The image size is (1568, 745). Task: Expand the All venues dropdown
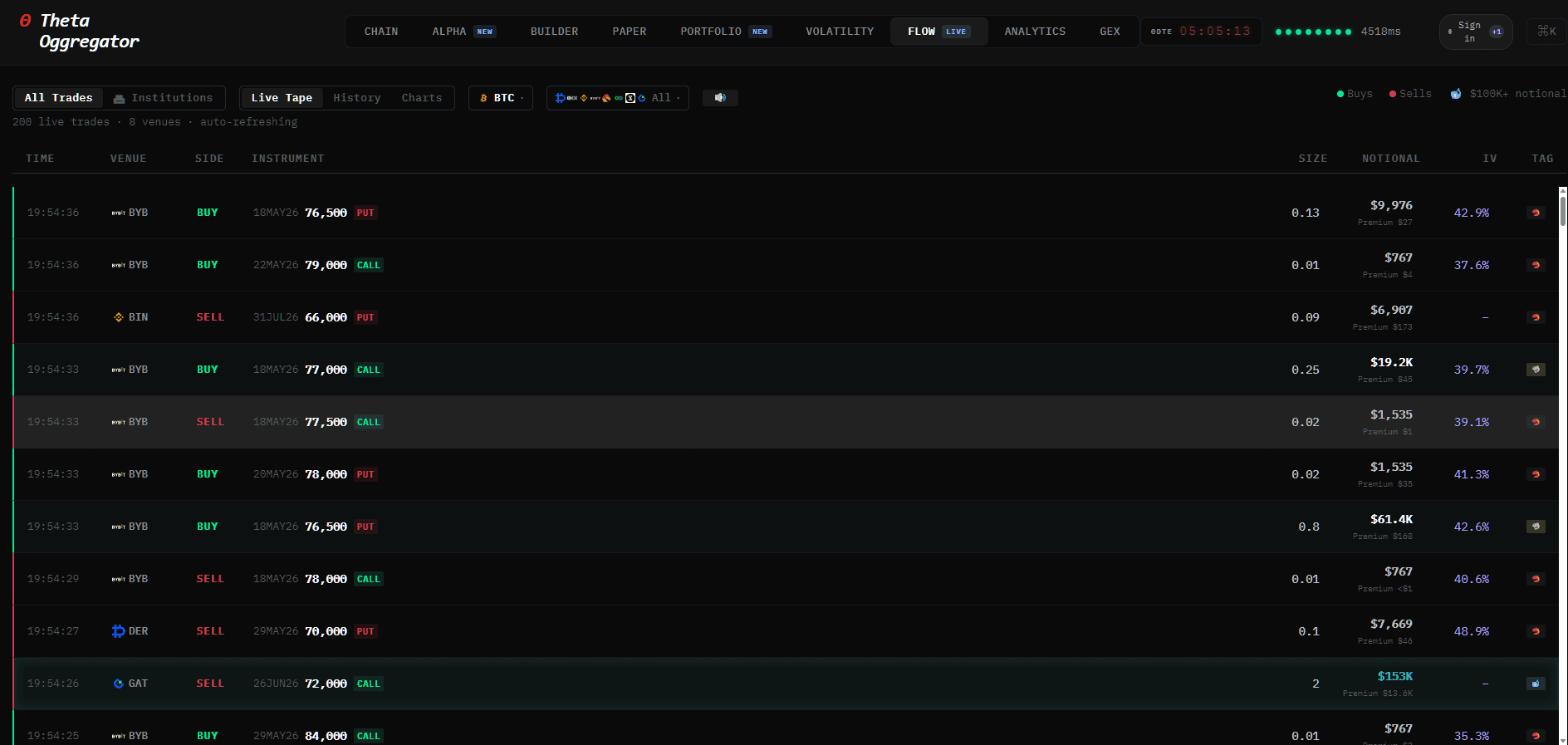click(617, 98)
